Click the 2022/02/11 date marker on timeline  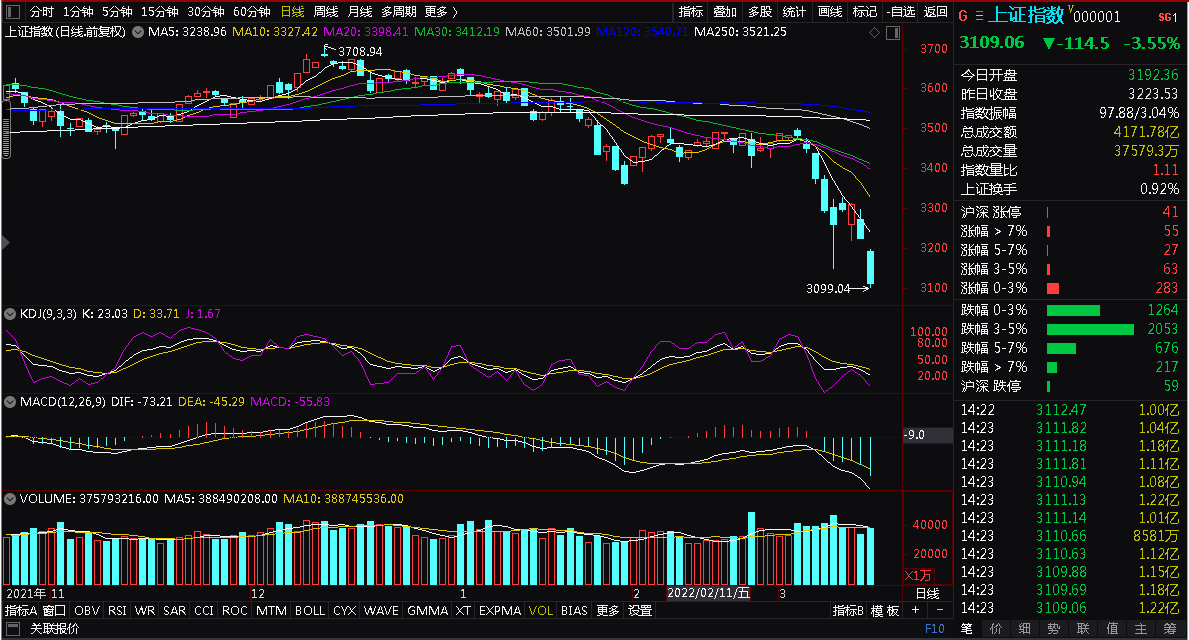(708, 593)
